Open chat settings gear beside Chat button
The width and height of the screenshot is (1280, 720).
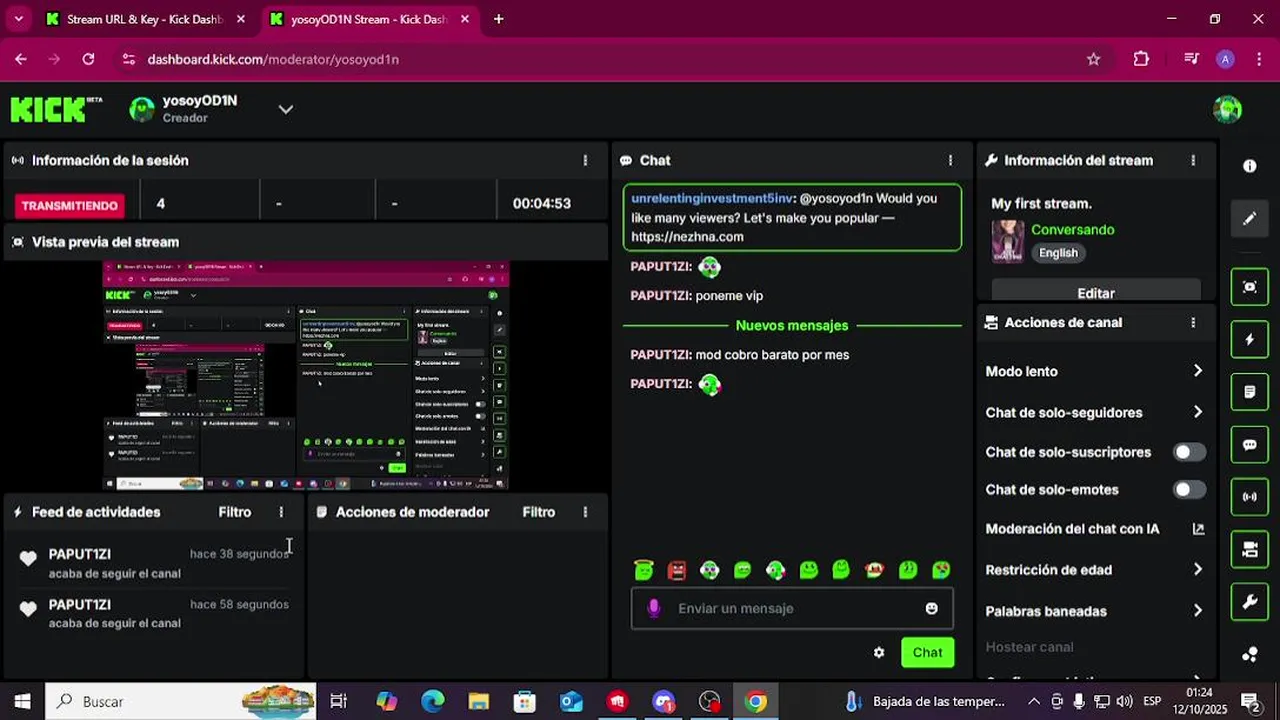click(x=878, y=653)
